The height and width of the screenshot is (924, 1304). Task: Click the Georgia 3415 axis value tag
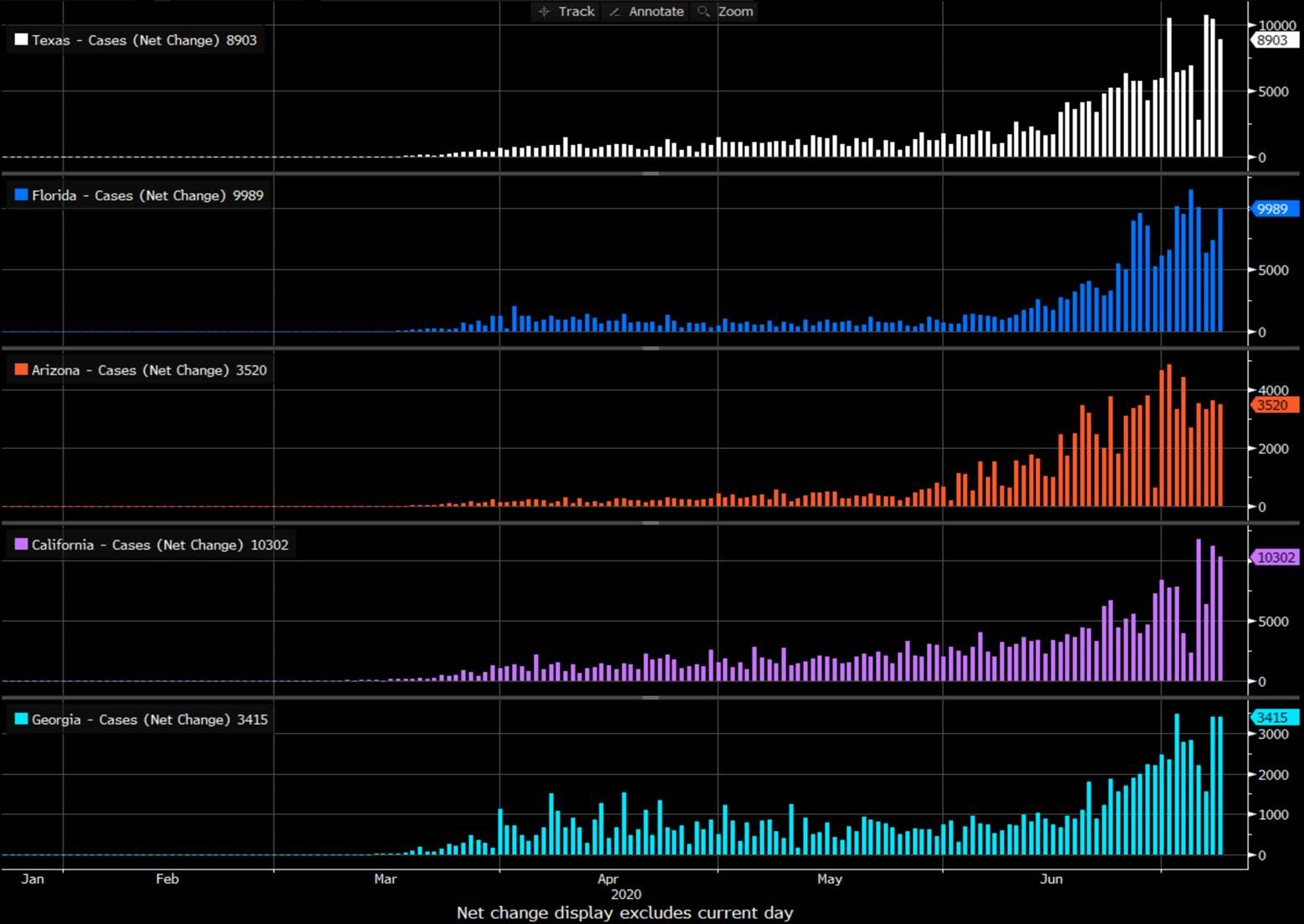point(1273,717)
